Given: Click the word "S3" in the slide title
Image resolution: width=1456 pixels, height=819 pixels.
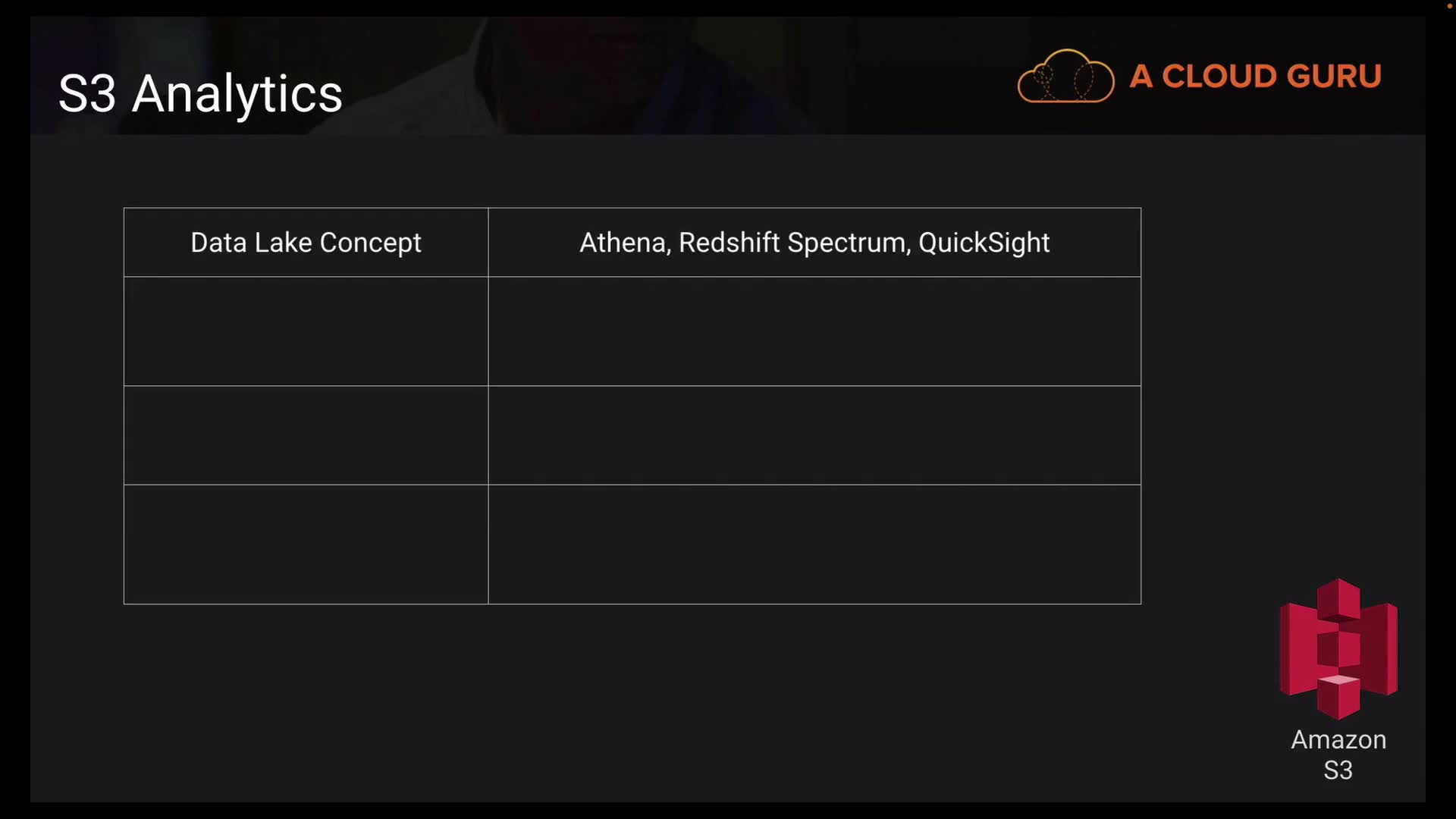Looking at the screenshot, I should (x=86, y=94).
